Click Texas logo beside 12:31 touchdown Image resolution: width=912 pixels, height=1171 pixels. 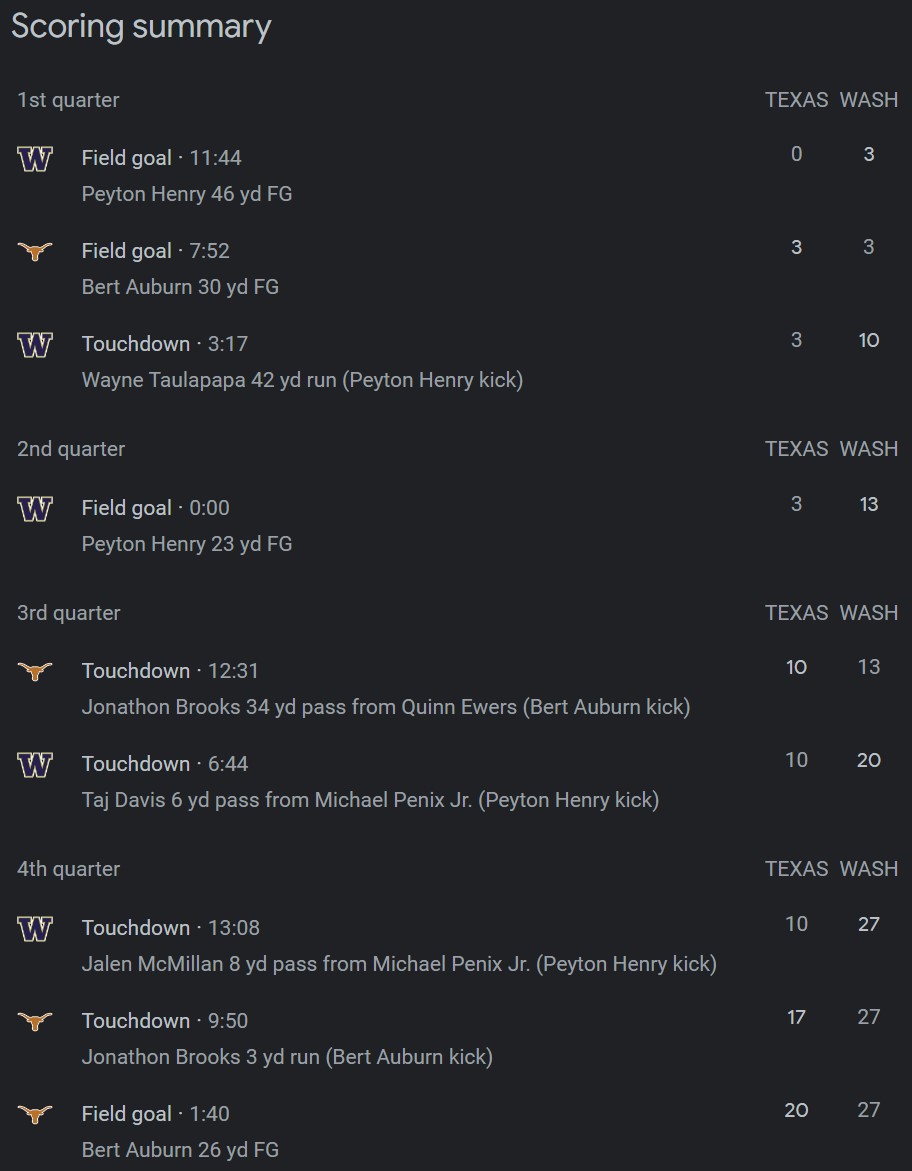[35, 671]
